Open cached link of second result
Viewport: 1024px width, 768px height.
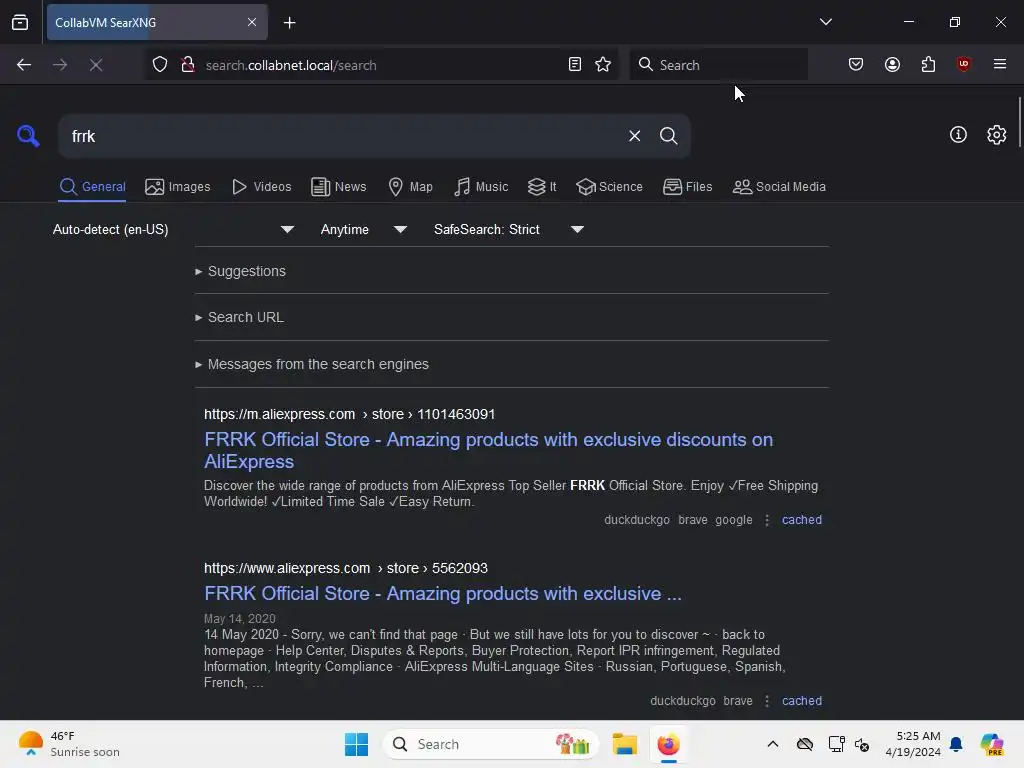802,701
